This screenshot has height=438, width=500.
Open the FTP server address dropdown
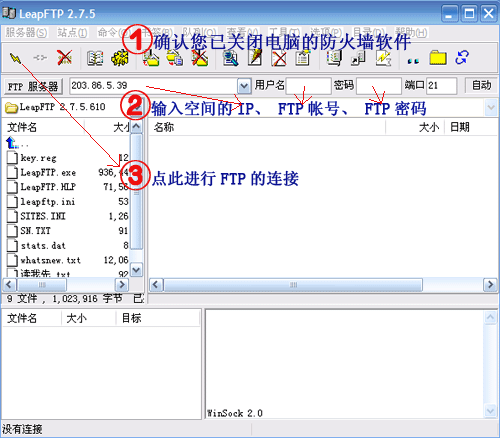click(x=244, y=86)
